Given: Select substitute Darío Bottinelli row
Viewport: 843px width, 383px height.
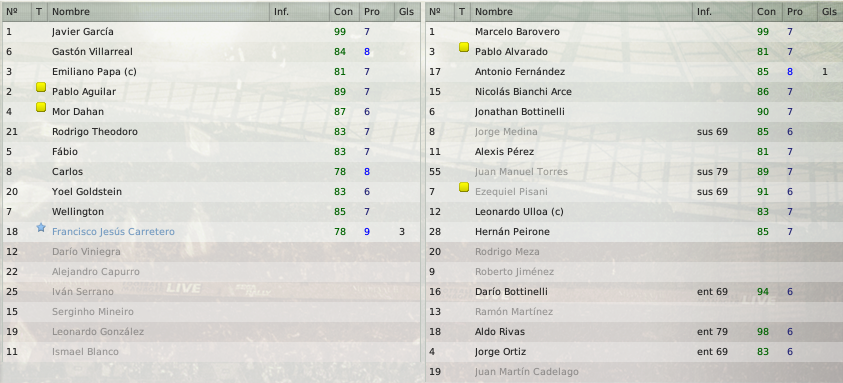Looking at the screenshot, I should [x=634, y=292].
